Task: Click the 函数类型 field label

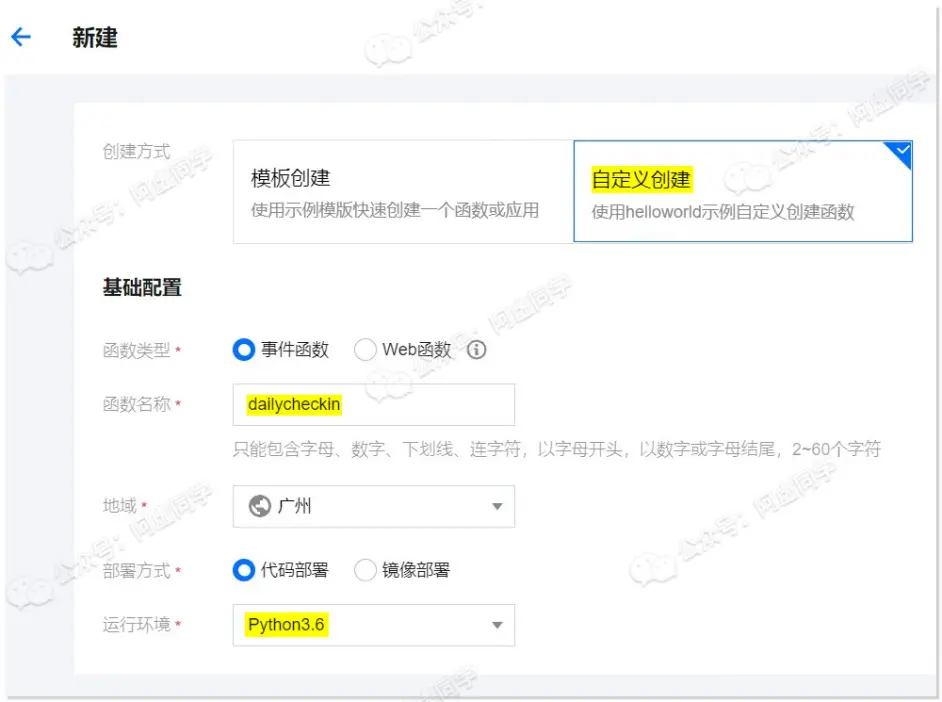Action: click(137, 350)
